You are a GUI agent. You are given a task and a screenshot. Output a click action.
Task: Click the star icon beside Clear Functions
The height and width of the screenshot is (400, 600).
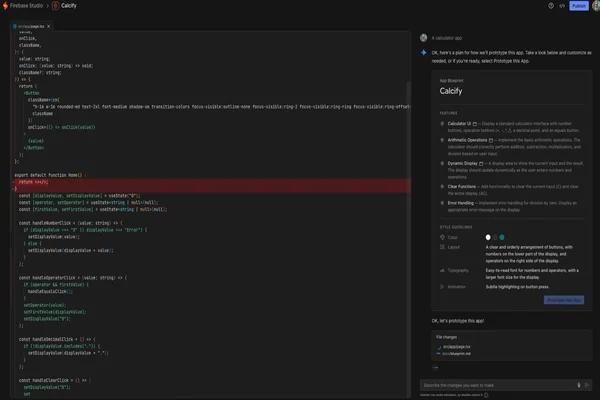pos(442,187)
